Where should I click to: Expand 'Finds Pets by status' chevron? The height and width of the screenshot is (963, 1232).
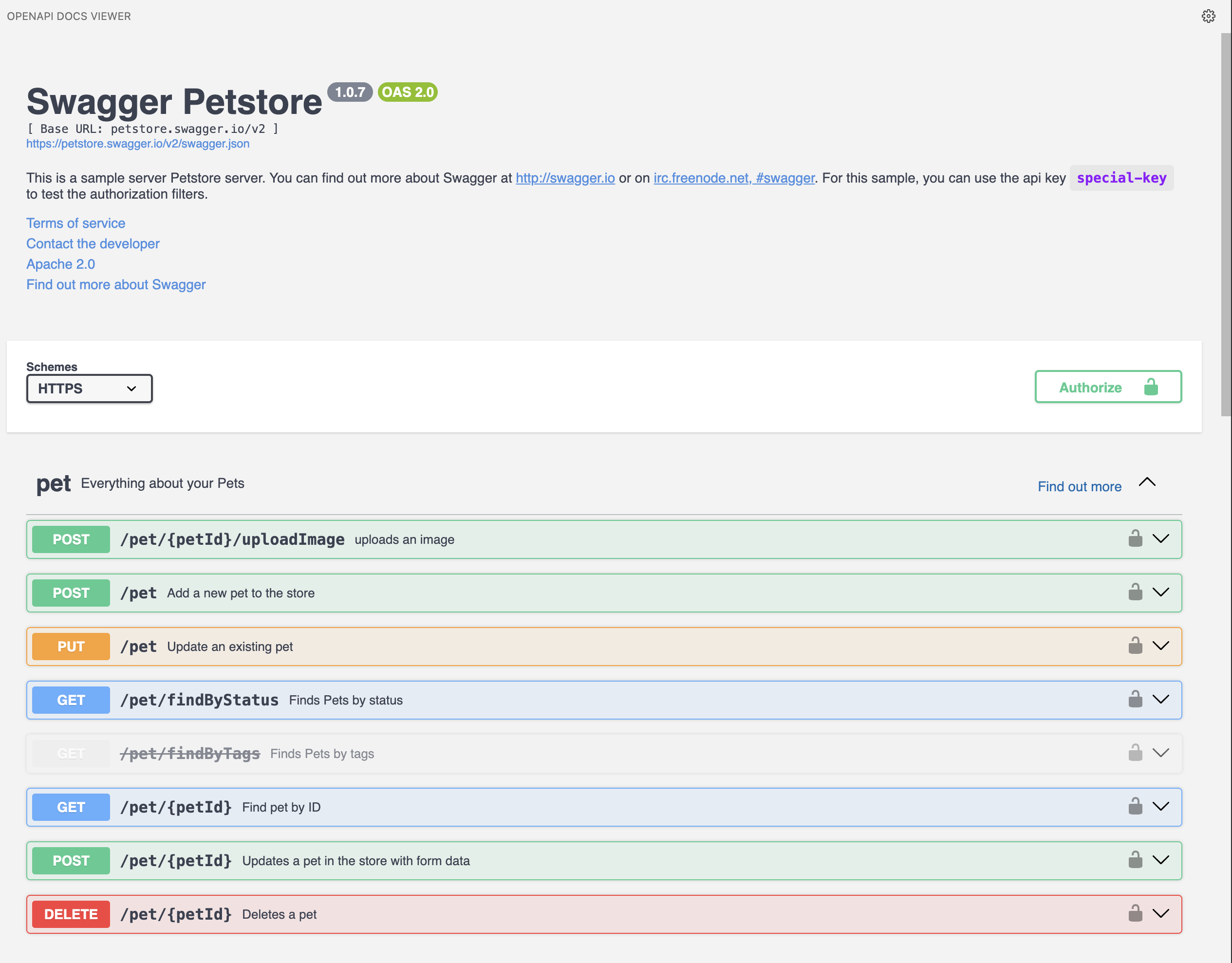point(1161,700)
